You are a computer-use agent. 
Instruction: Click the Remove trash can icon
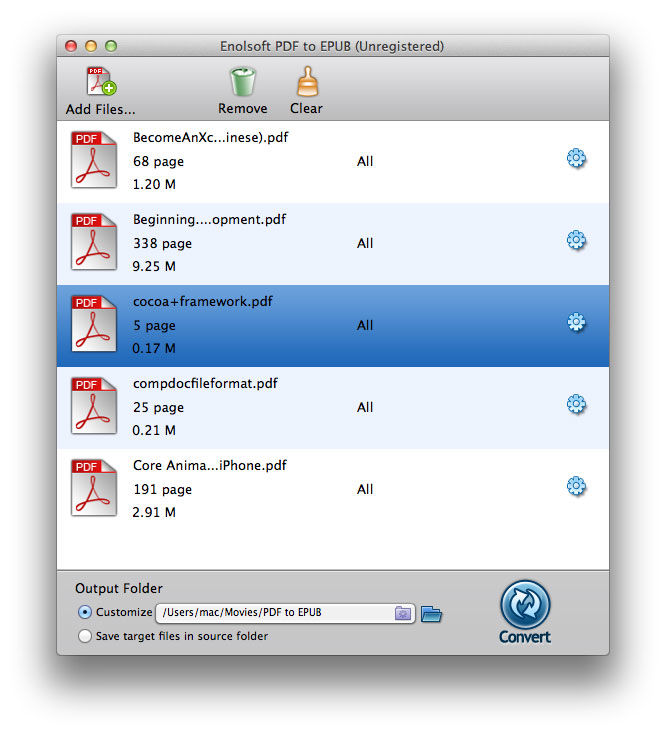click(x=242, y=81)
